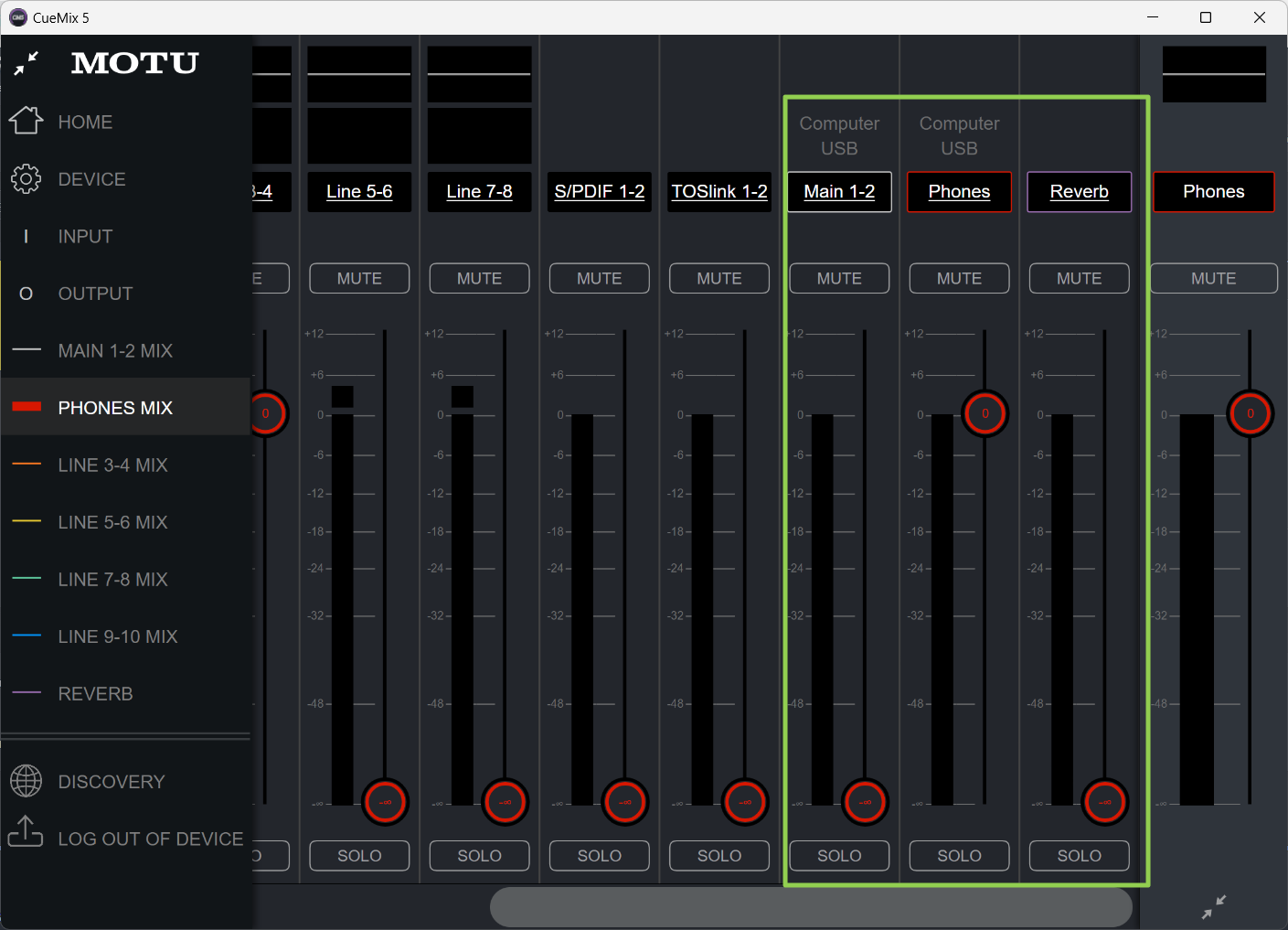Mute the Phones master output strip
The height and width of the screenshot is (930, 1288).
point(1214,278)
